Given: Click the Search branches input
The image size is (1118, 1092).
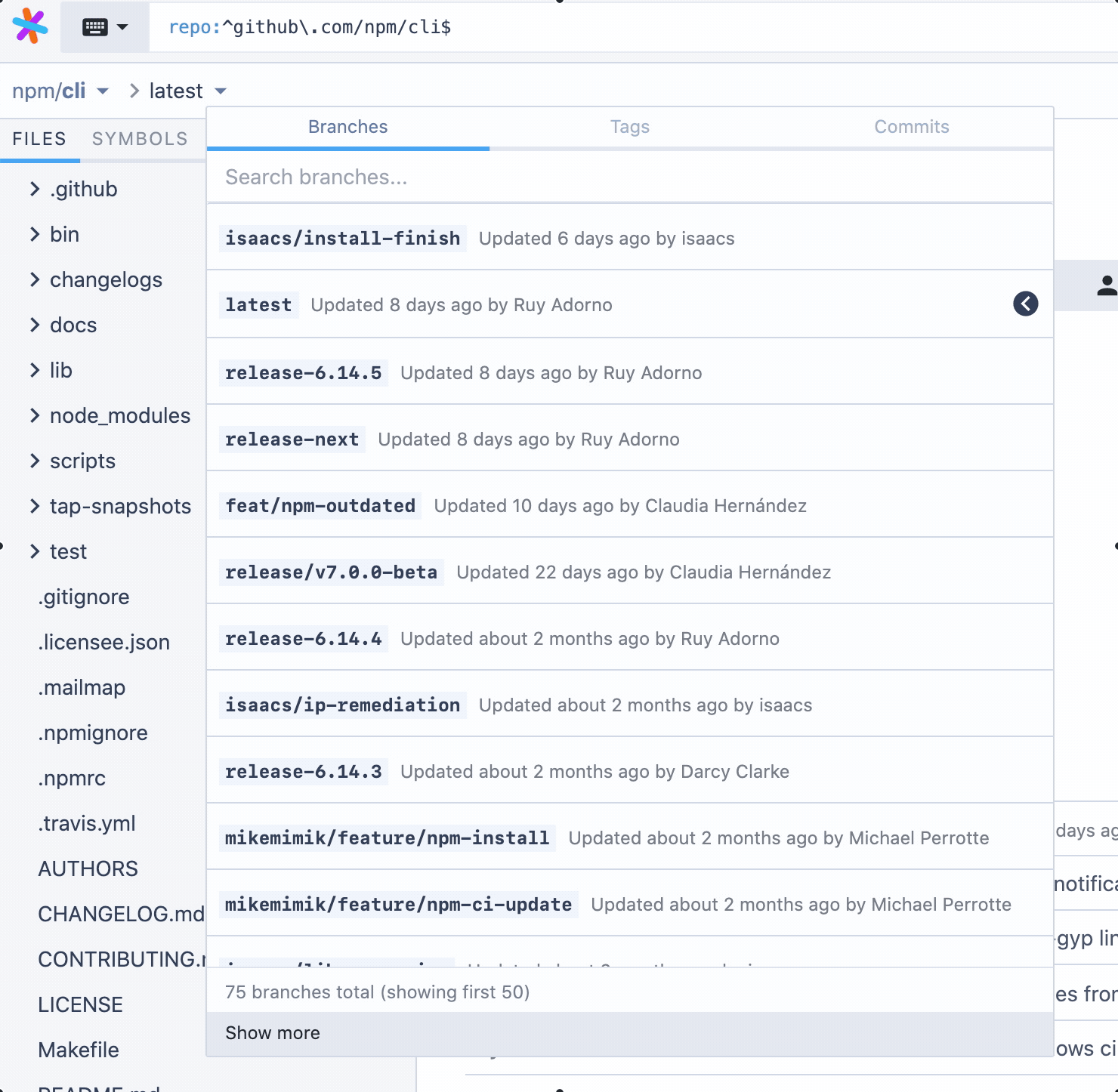Looking at the screenshot, I should (630, 177).
